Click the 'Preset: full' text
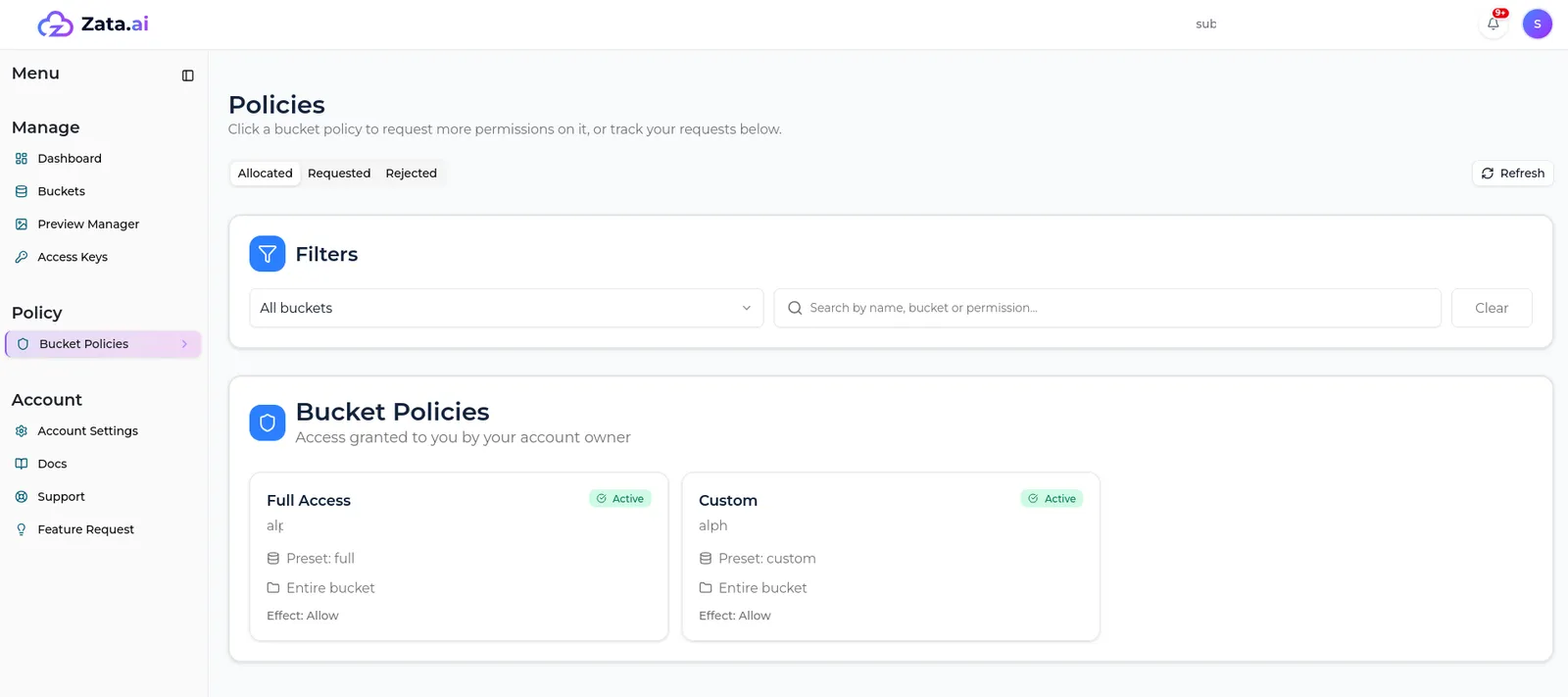This screenshot has width=1568, height=697. coord(320,559)
